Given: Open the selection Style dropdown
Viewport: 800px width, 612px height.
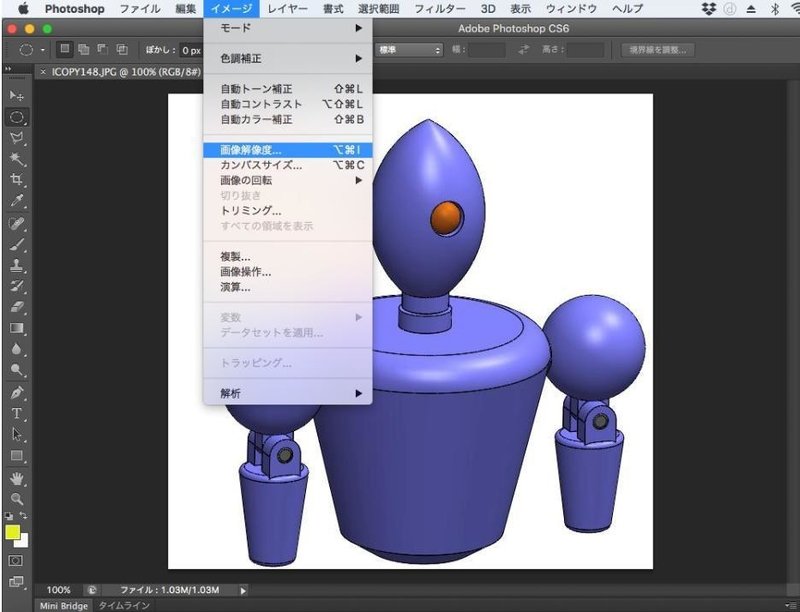Looking at the screenshot, I should [410, 50].
